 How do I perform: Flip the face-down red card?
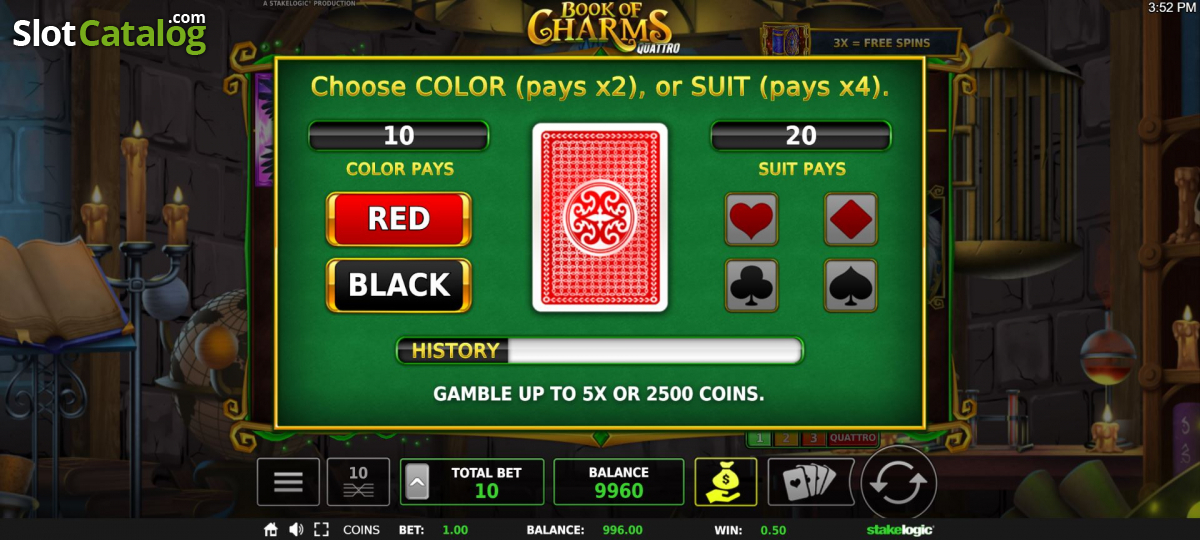600,218
